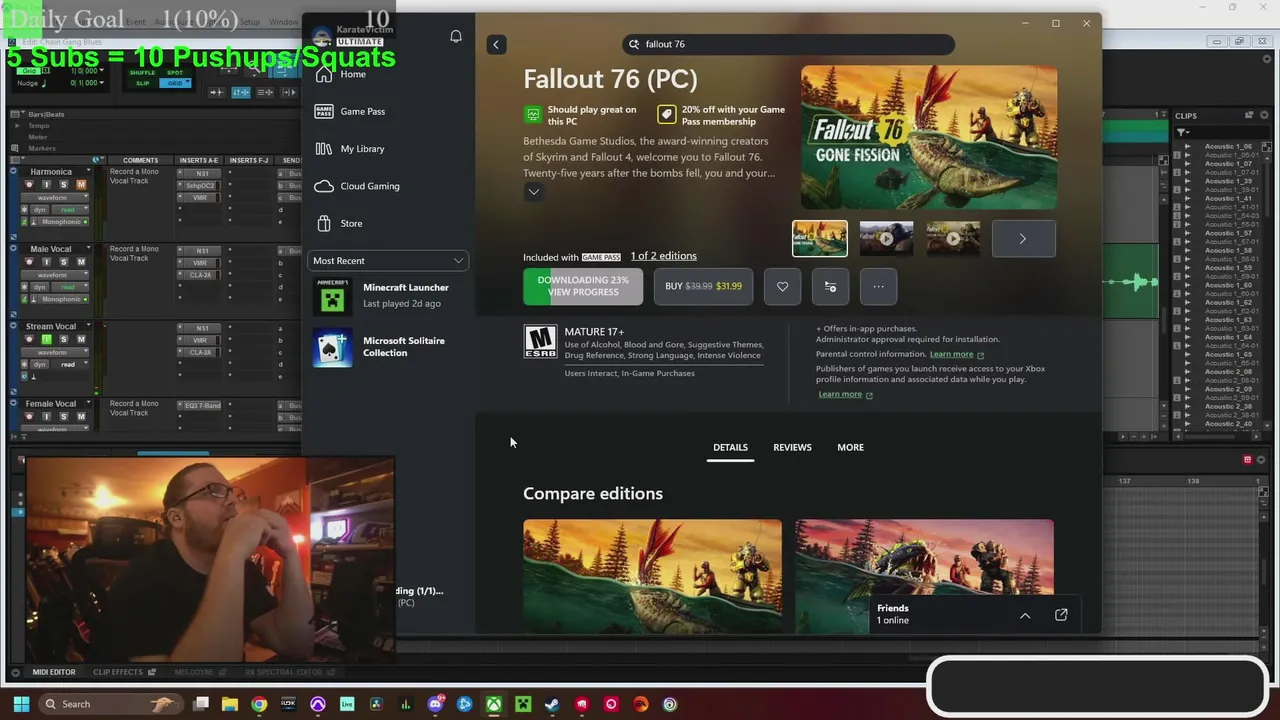Select clip Acoustic 2_08 in Clips list

[1228, 372]
